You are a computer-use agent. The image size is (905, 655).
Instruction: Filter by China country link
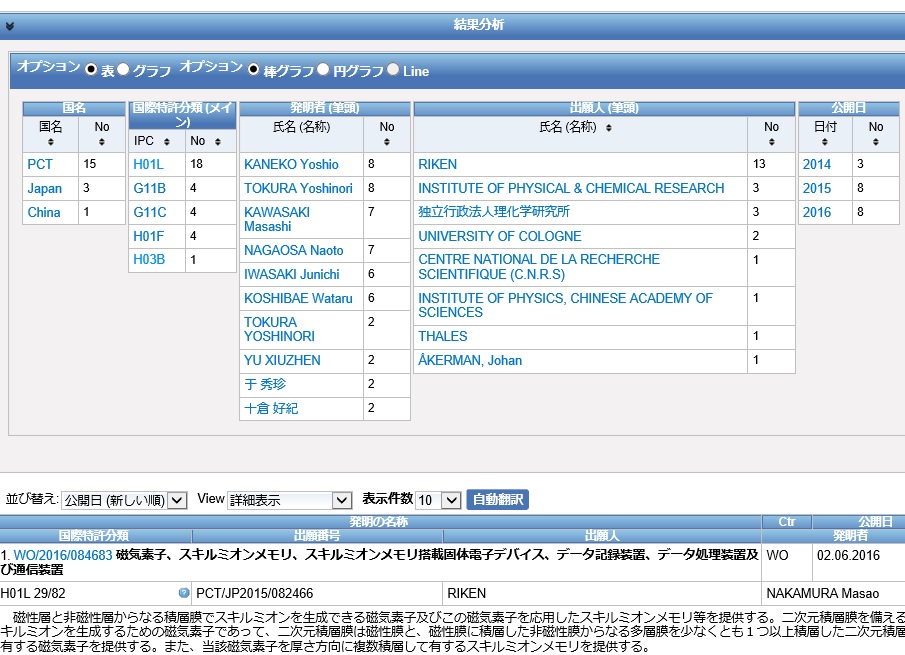(44, 212)
